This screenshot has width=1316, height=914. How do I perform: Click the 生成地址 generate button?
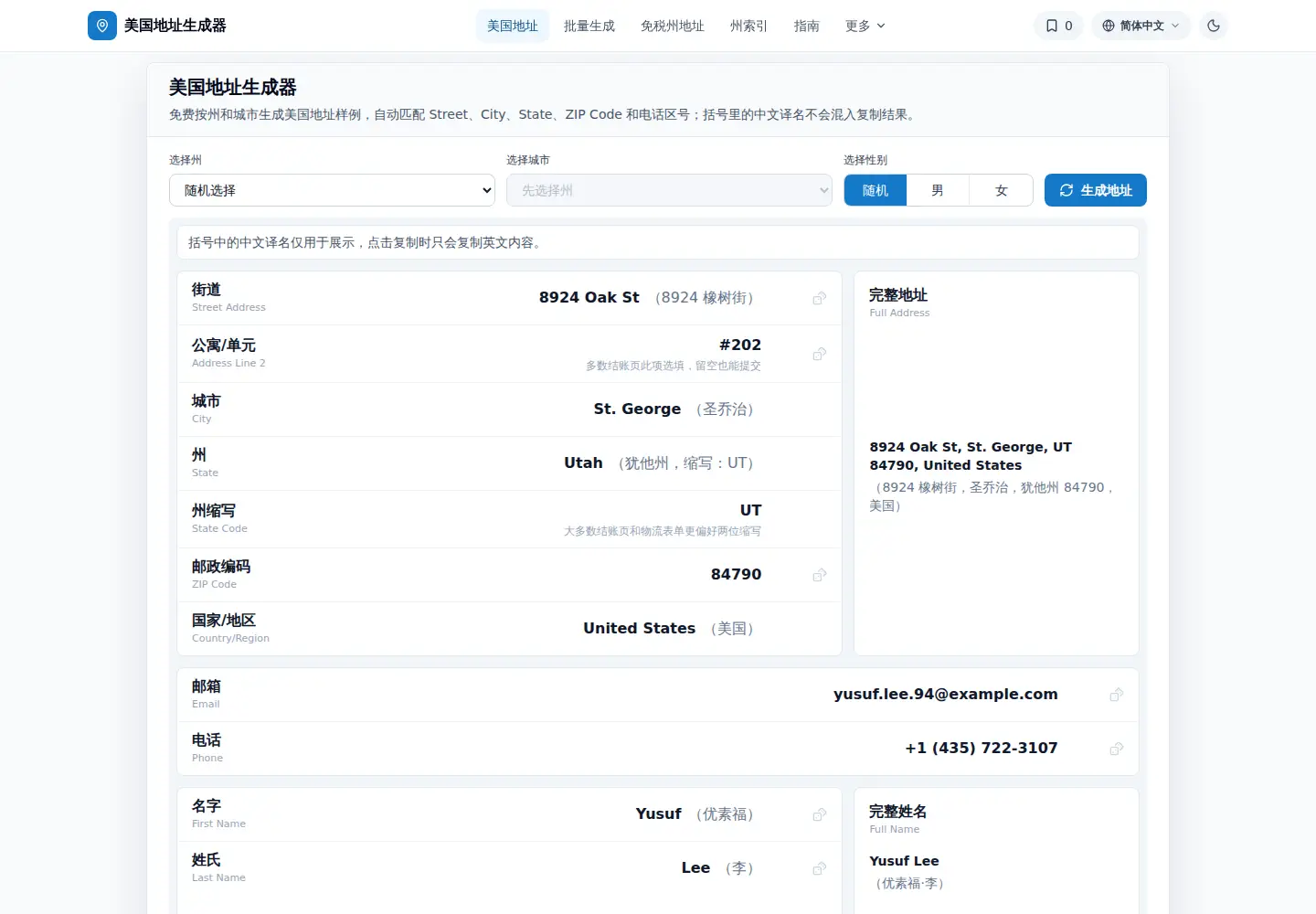(x=1096, y=190)
